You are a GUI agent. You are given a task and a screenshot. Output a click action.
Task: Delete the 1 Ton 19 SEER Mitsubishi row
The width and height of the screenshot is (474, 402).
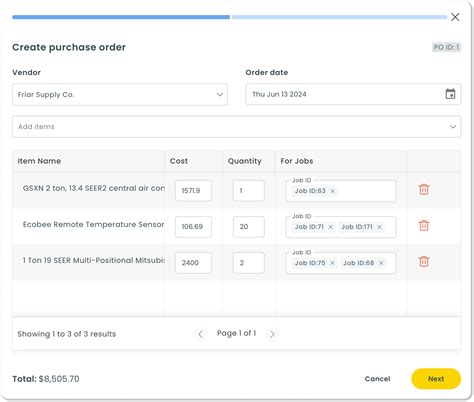click(424, 262)
